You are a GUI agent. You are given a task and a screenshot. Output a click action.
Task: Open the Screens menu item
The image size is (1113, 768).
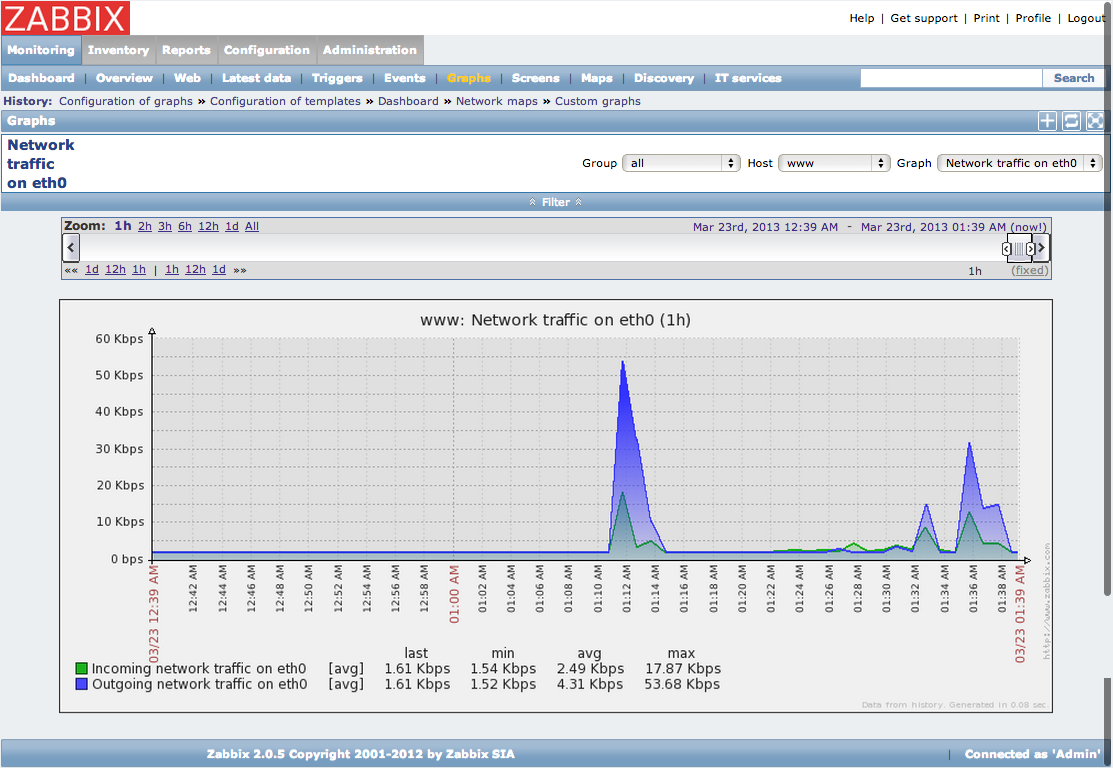535,78
